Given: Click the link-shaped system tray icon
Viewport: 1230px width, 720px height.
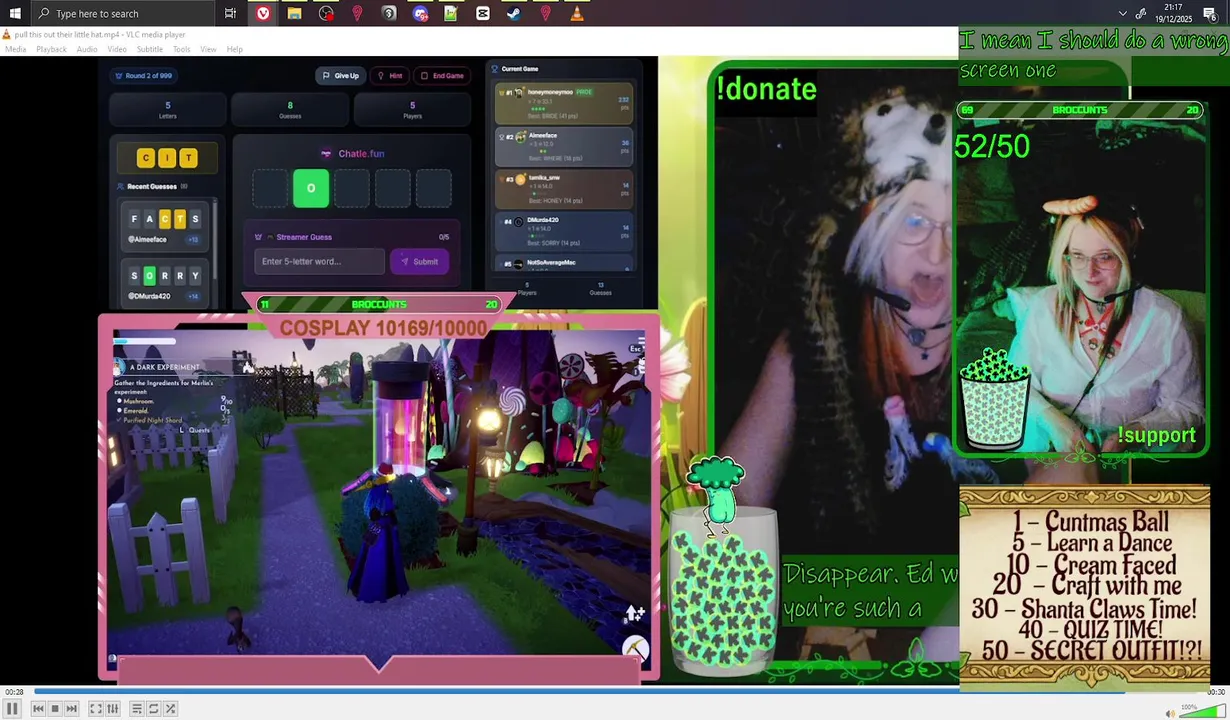Looking at the screenshot, I should (x=1141, y=13).
